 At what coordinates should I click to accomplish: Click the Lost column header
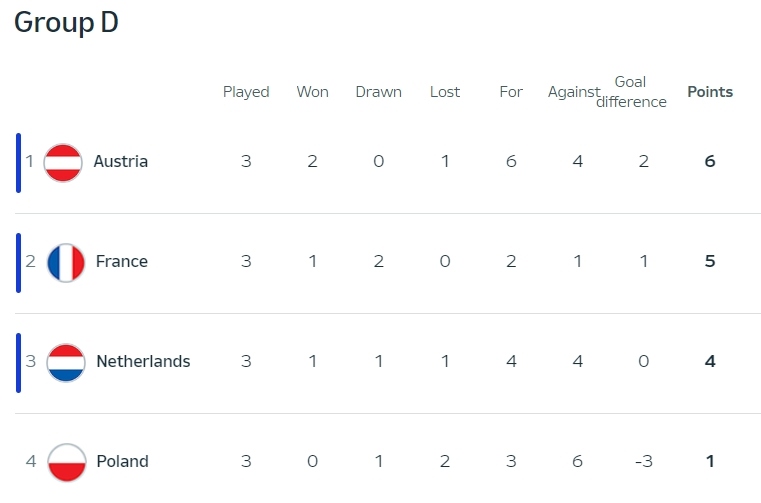(x=445, y=92)
